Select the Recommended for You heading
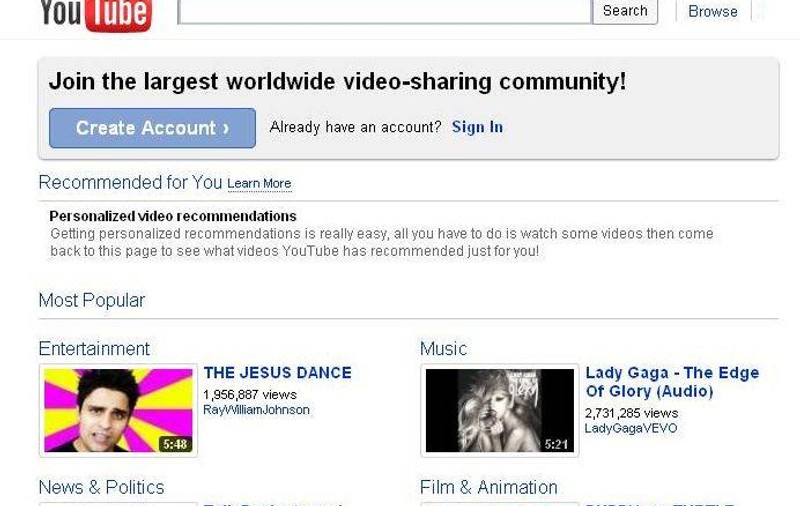The image size is (800, 506). tap(131, 183)
